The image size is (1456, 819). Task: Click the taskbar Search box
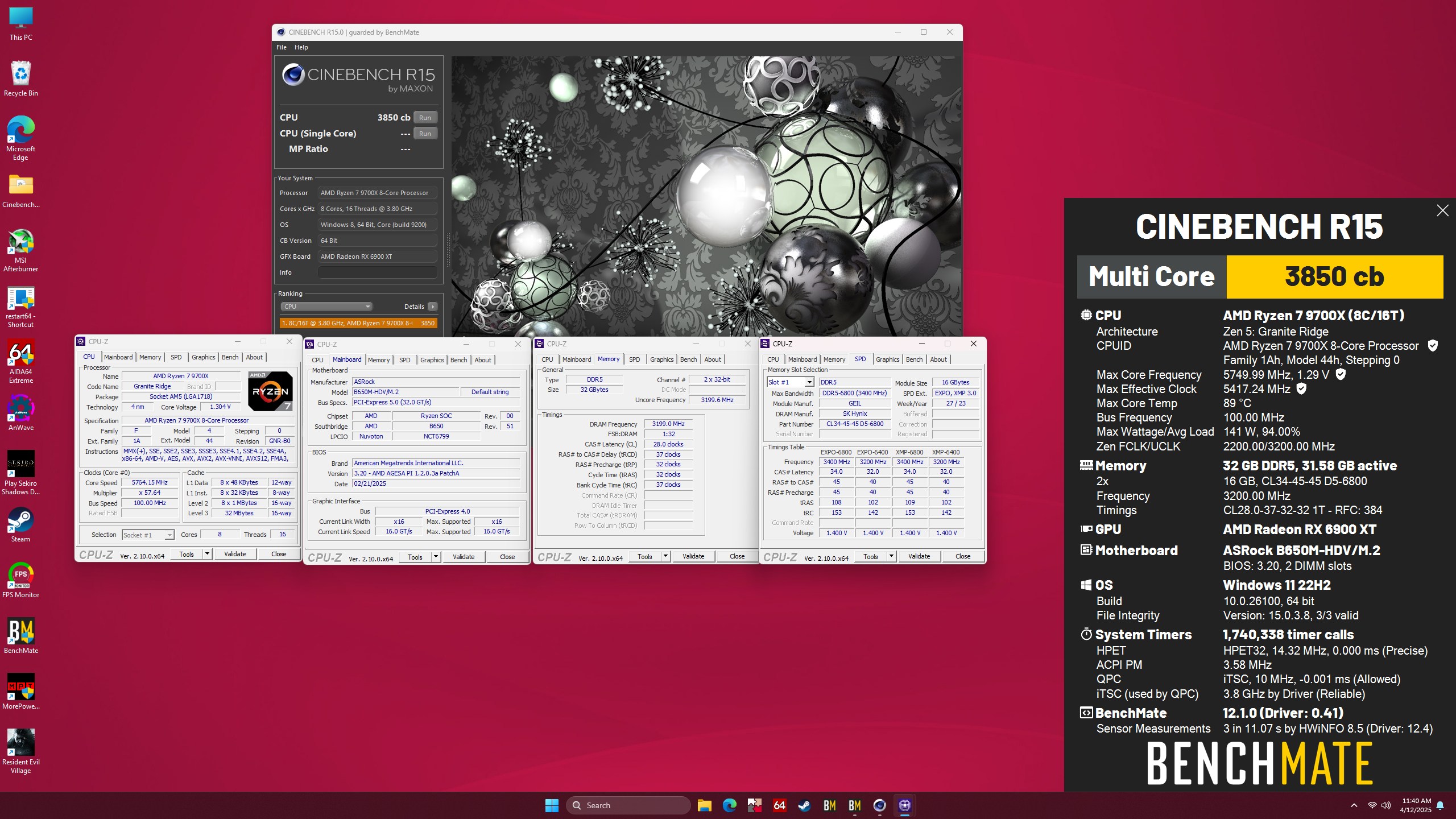tap(628, 805)
